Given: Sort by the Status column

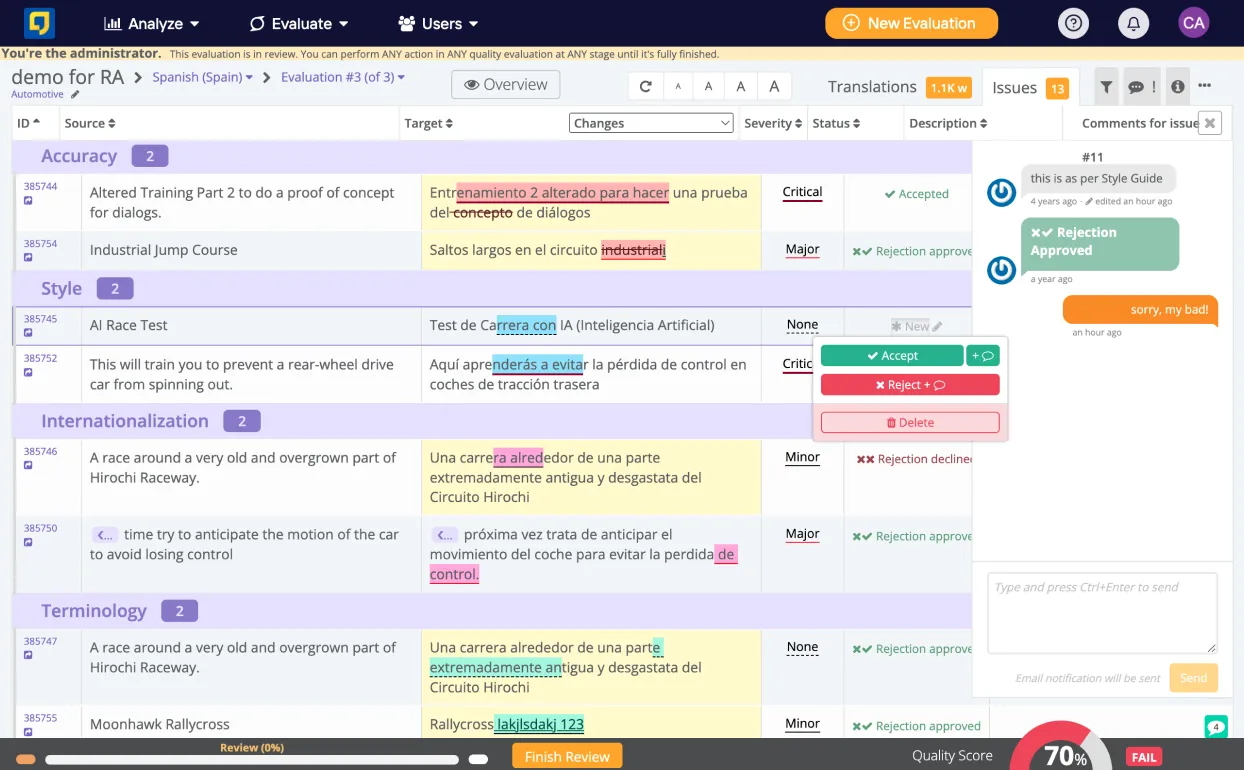Looking at the screenshot, I should [x=836, y=123].
